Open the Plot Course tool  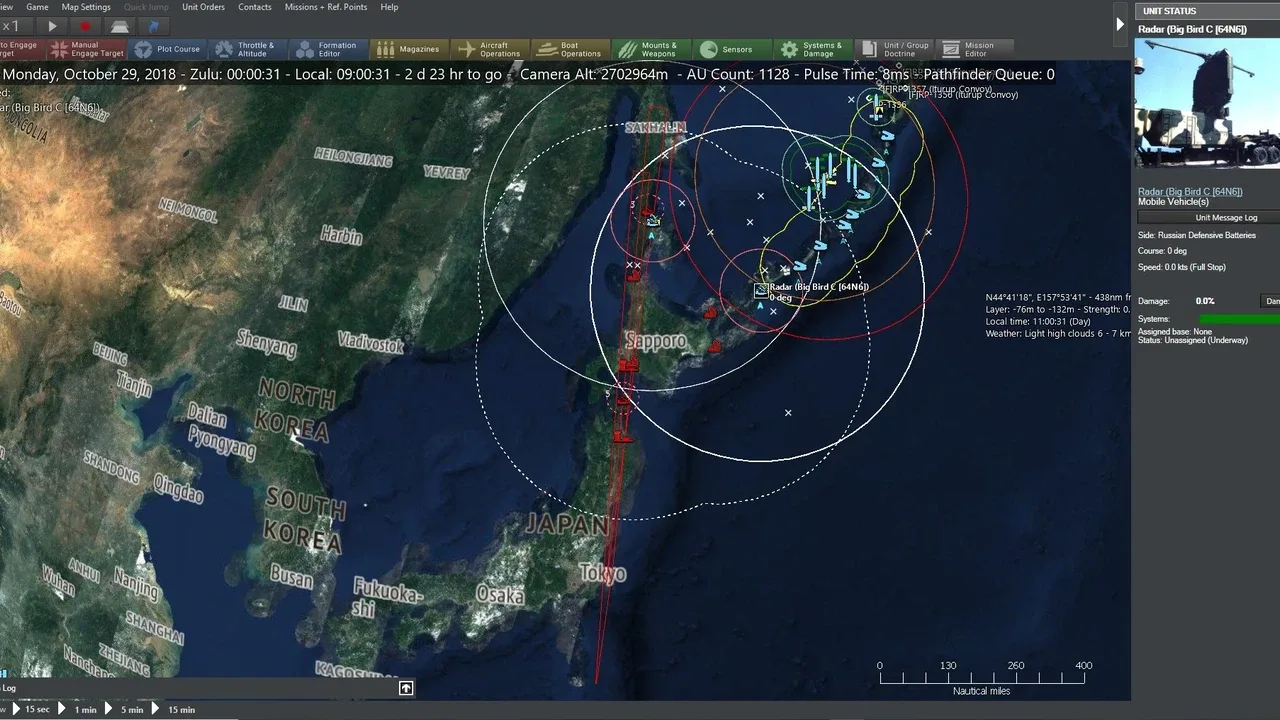pos(167,49)
